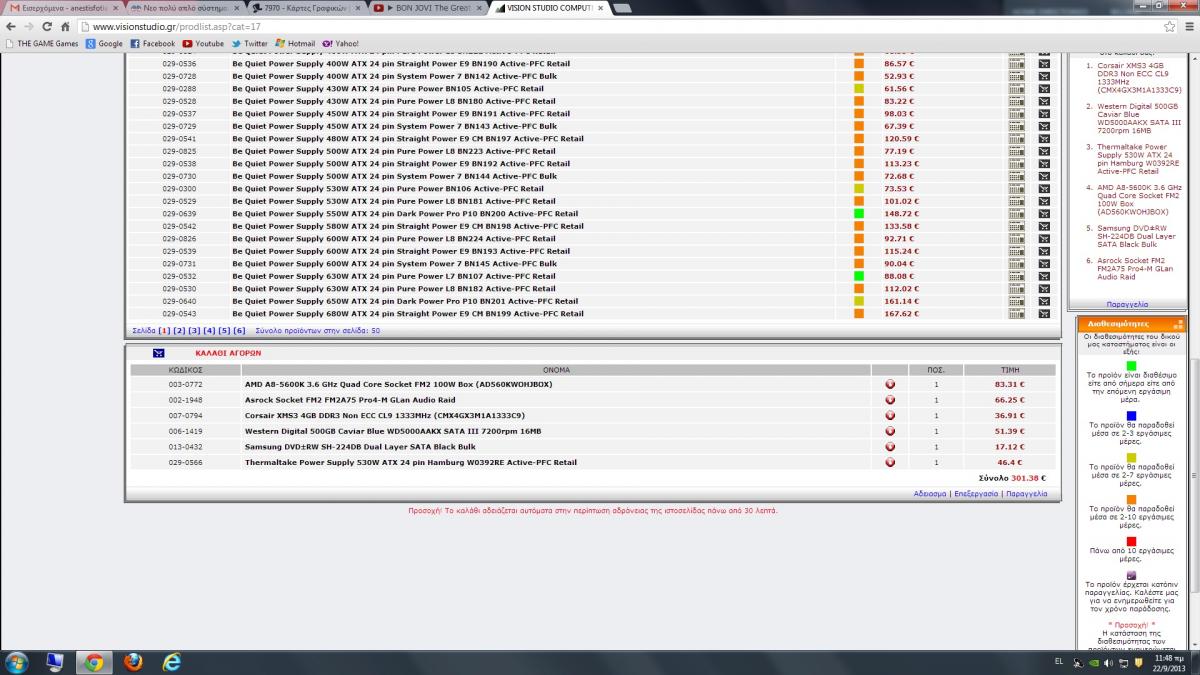Add the Dark Power Pro P10 BN200 to cart

(1044, 214)
